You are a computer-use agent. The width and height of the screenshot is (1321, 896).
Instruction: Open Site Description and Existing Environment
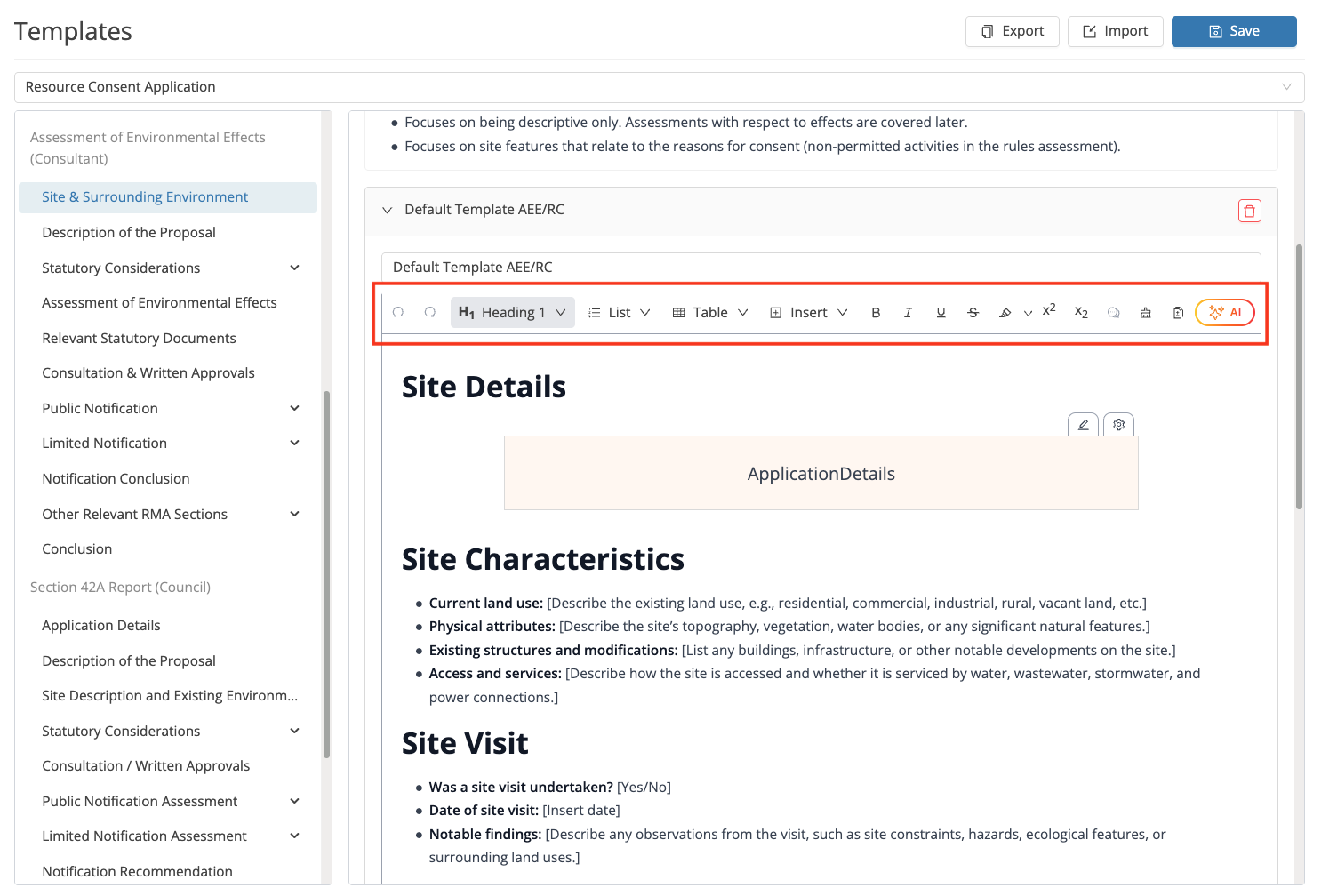(x=170, y=696)
